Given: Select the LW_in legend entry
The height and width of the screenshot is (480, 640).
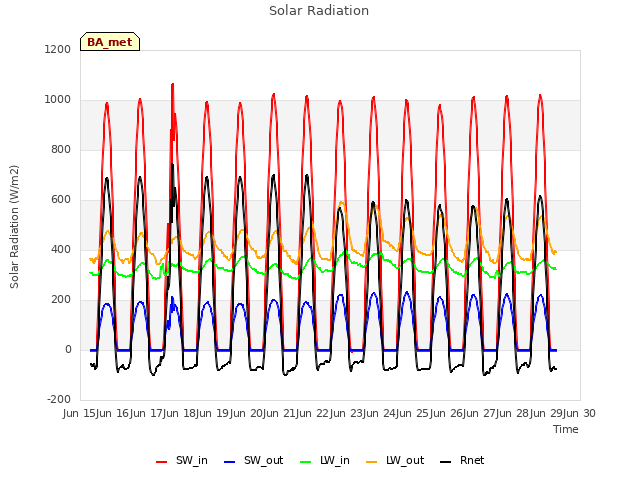Looking at the screenshot, I should click(x=325, y=460).
